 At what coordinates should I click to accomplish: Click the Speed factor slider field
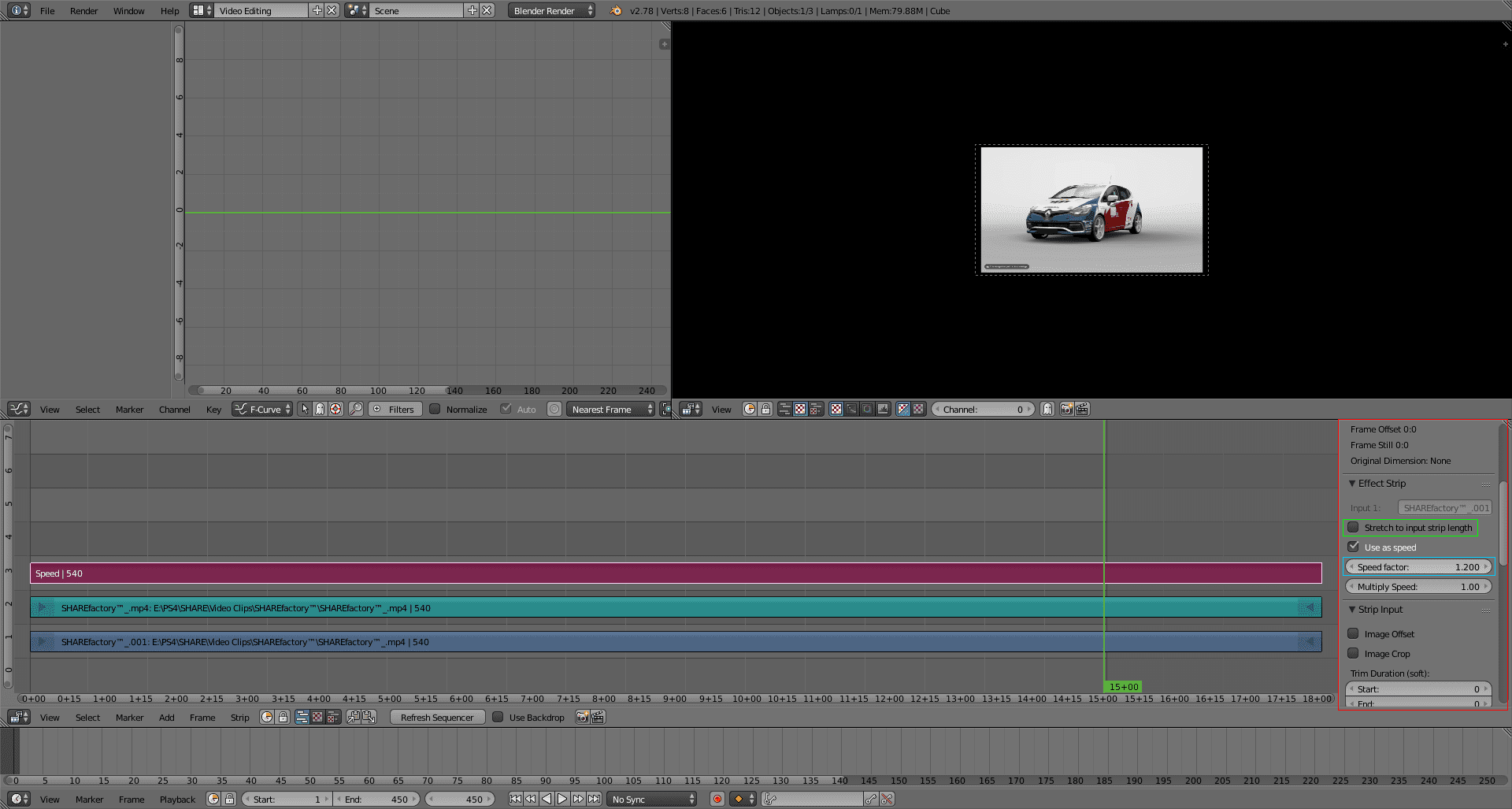(1417, 567)
